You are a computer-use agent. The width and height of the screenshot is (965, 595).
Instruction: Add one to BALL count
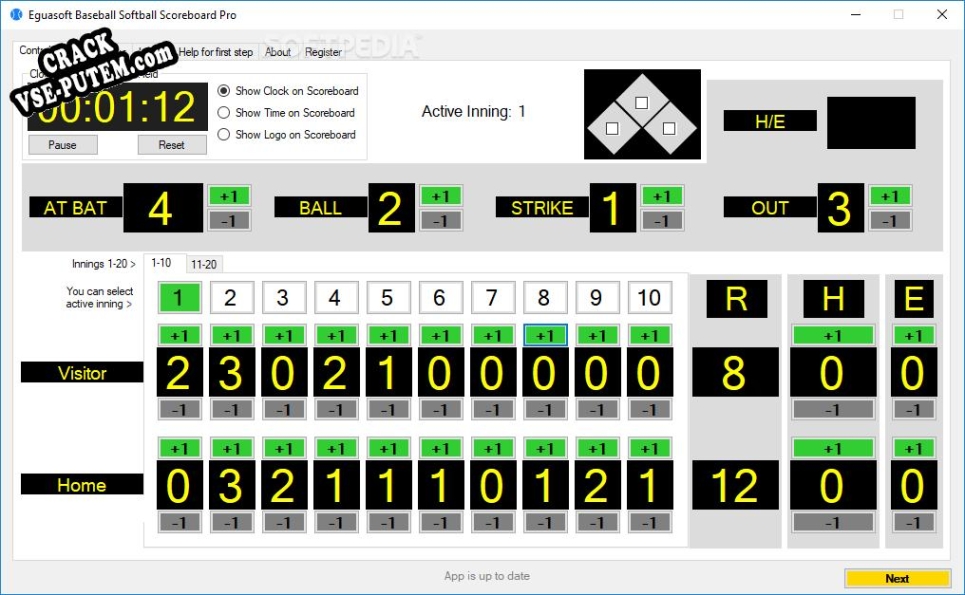[441, 196]
